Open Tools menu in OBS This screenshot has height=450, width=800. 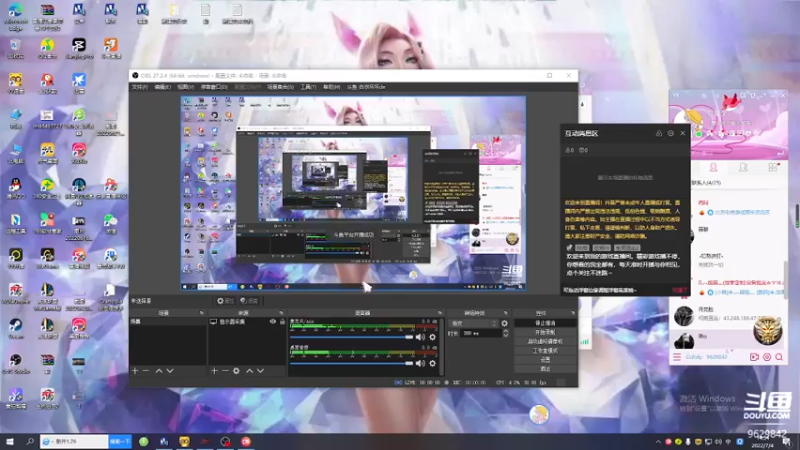308,87
